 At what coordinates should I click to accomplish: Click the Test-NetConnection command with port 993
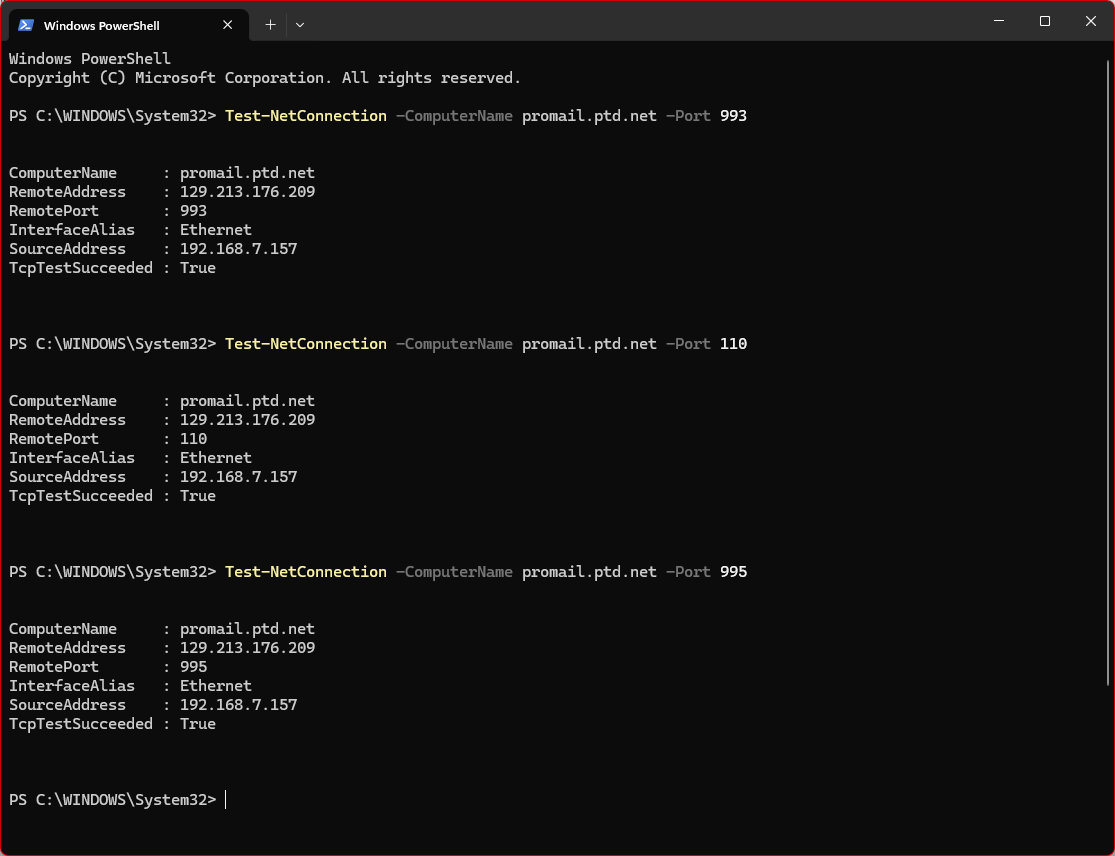pyautogui.click(x=486, y=116)
